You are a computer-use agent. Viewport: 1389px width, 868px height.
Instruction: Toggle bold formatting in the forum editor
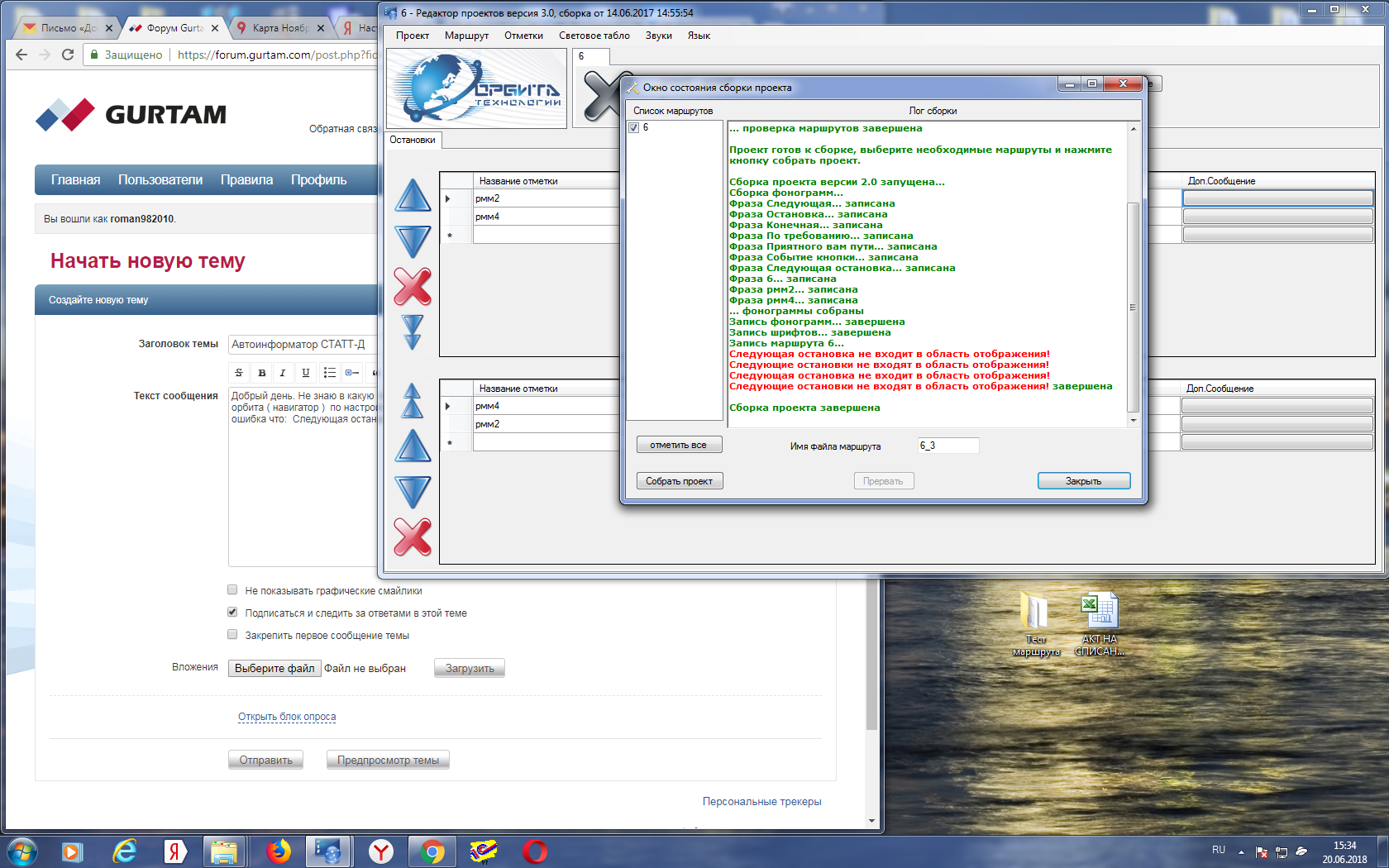(262, 373)
